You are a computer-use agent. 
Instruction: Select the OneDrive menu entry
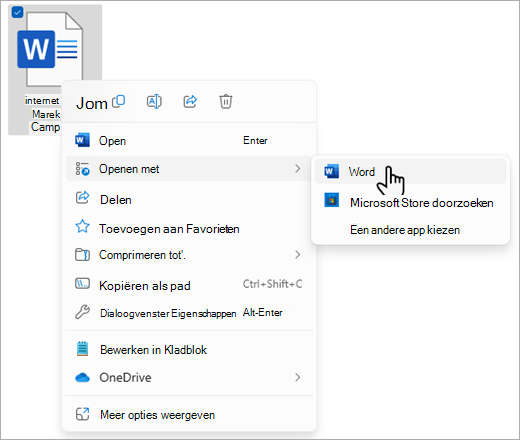point(189,377)
